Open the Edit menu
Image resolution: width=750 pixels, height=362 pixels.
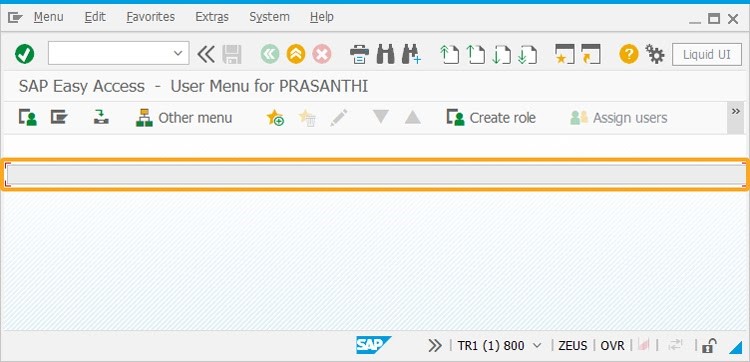(x=95, y=17)
